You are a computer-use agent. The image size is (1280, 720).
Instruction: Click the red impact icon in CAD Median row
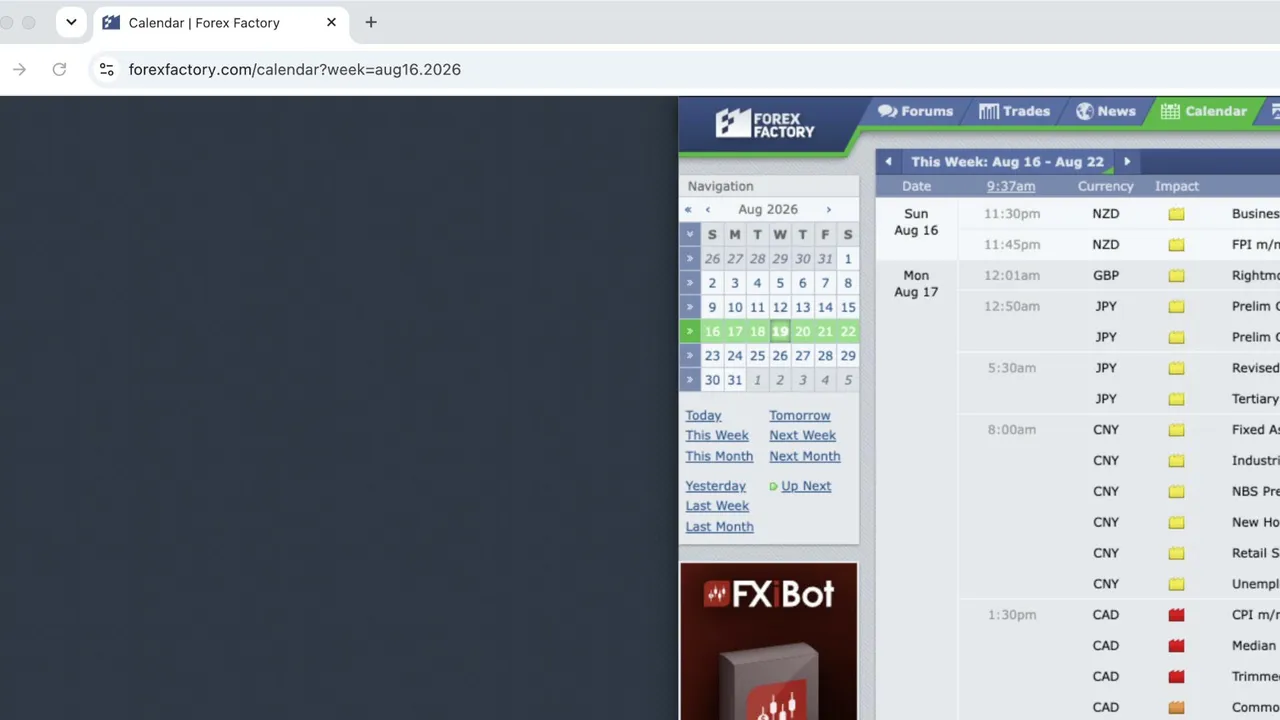point(1176,646)
